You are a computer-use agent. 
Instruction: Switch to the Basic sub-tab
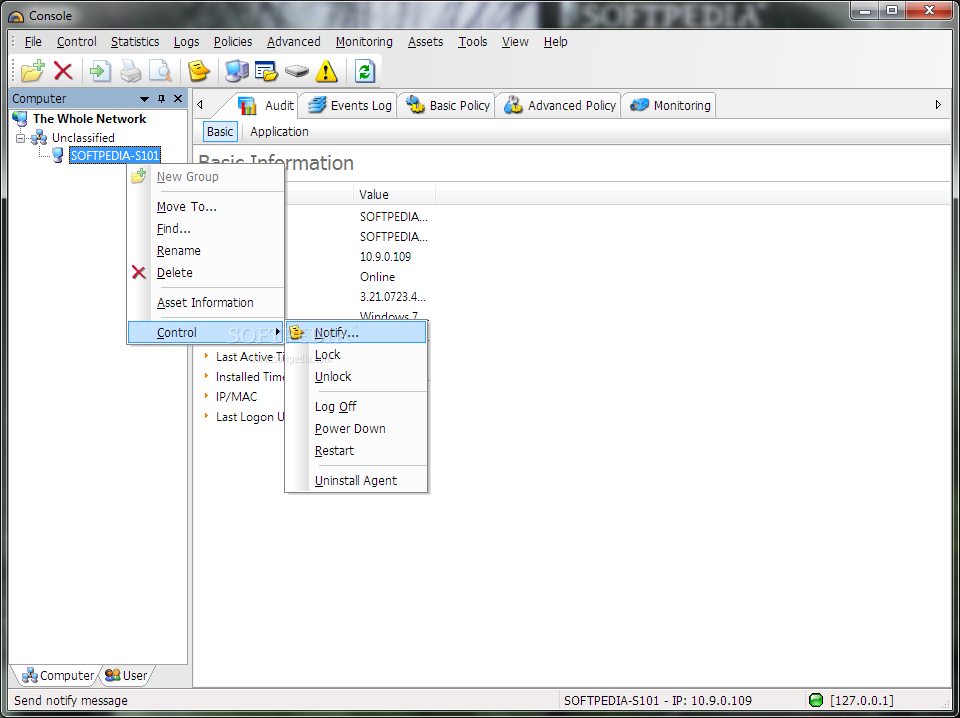220,132
